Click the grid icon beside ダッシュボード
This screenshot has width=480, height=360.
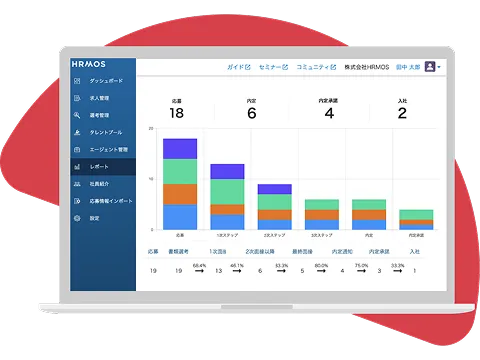tap(77, 81)
